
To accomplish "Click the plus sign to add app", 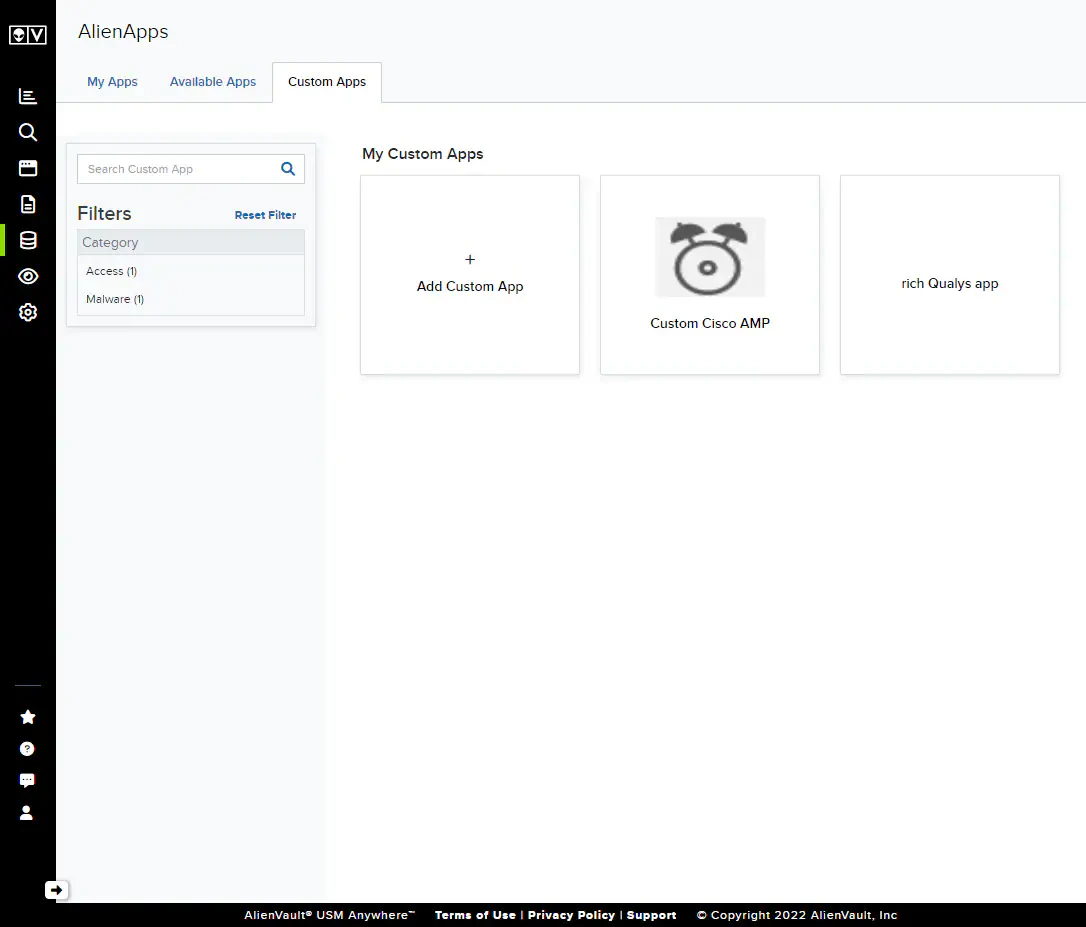I will point(470,260).
